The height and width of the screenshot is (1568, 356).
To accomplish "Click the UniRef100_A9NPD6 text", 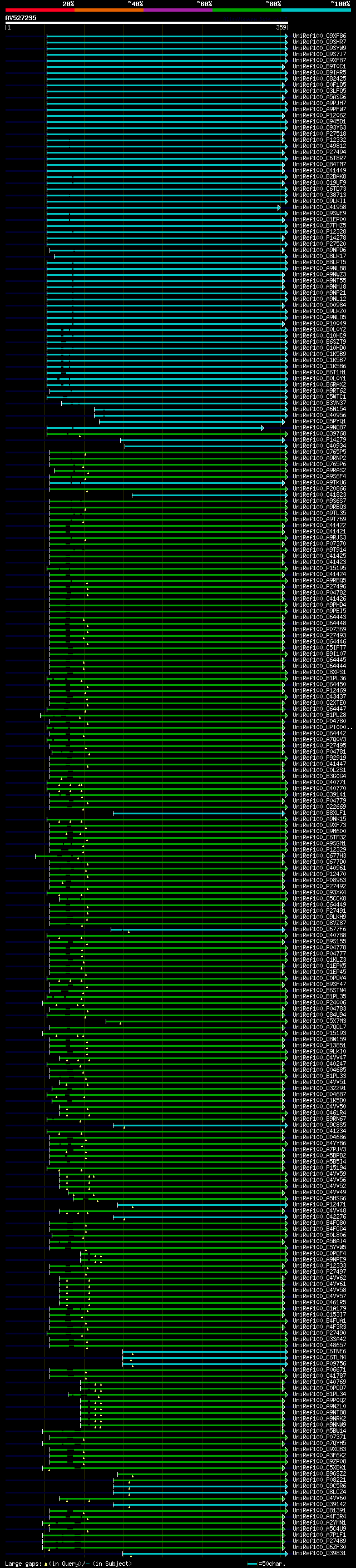I will coord(319,250).
